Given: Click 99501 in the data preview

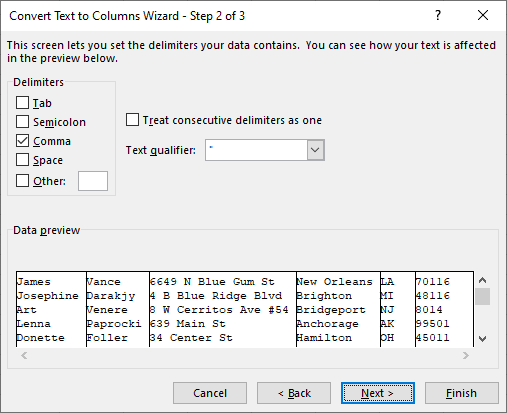Looking at the screenshot, I should pos(433,324).
